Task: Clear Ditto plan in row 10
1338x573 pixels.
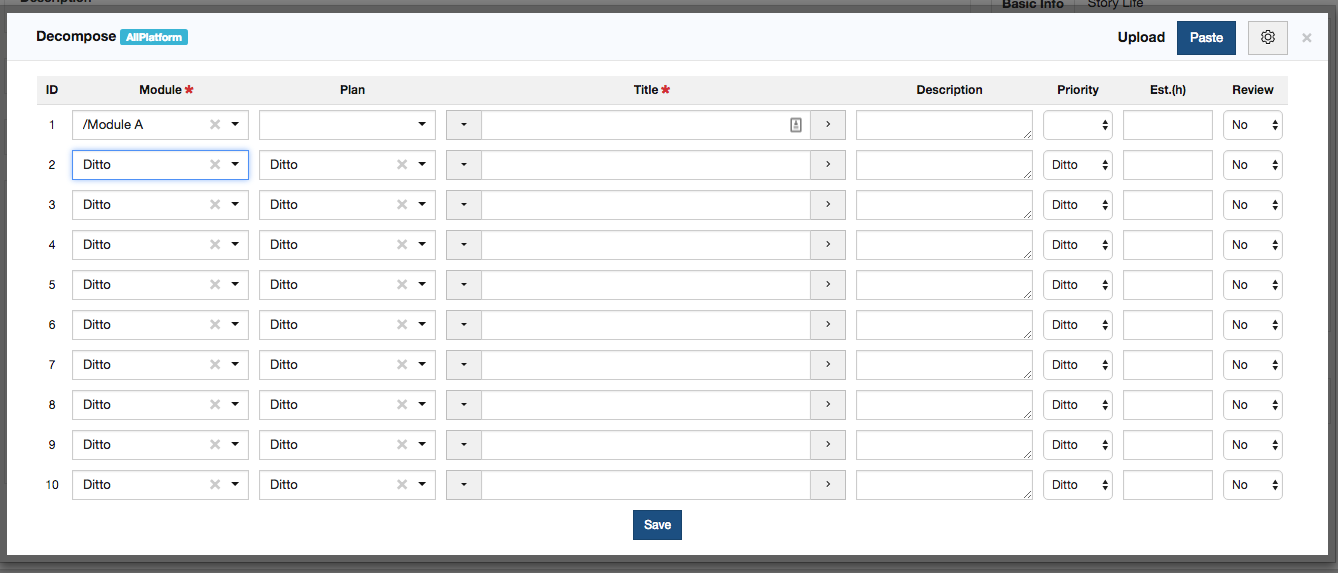Action: (x=402, y=485)
